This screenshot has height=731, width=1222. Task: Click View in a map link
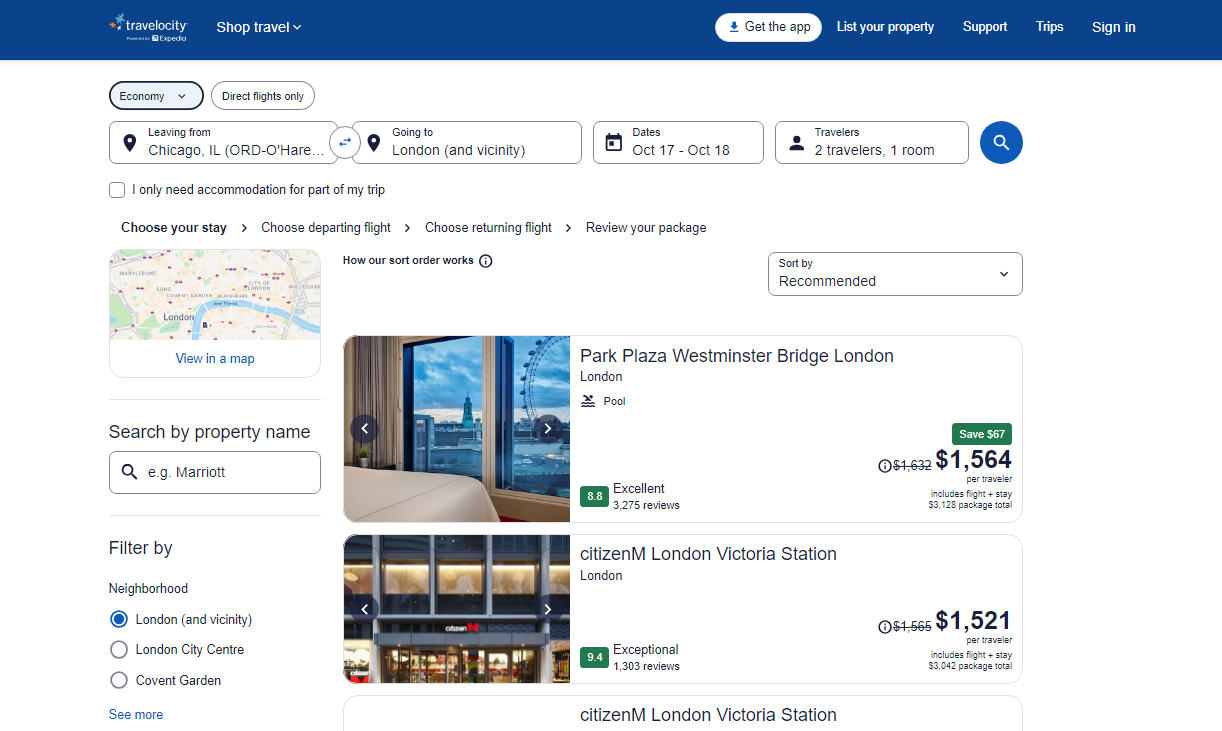[215, 359]
